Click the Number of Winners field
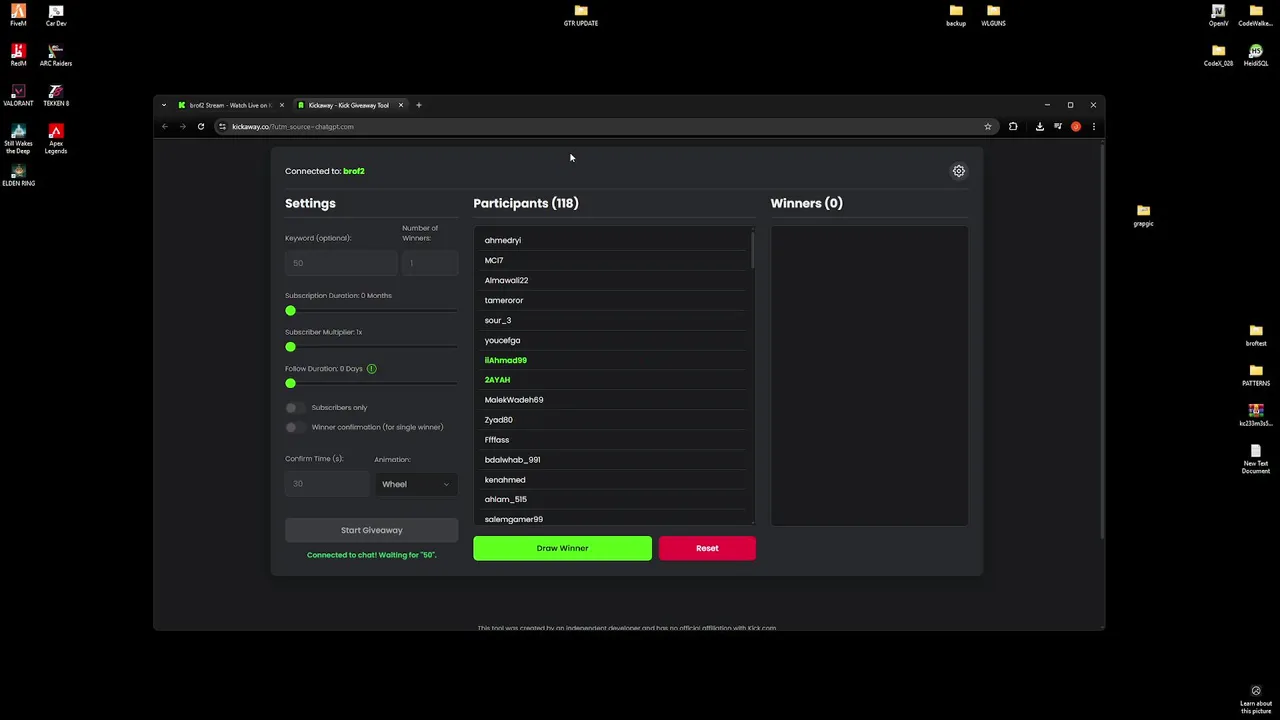This screenshot has width=1280, height=720. [430, 263]
